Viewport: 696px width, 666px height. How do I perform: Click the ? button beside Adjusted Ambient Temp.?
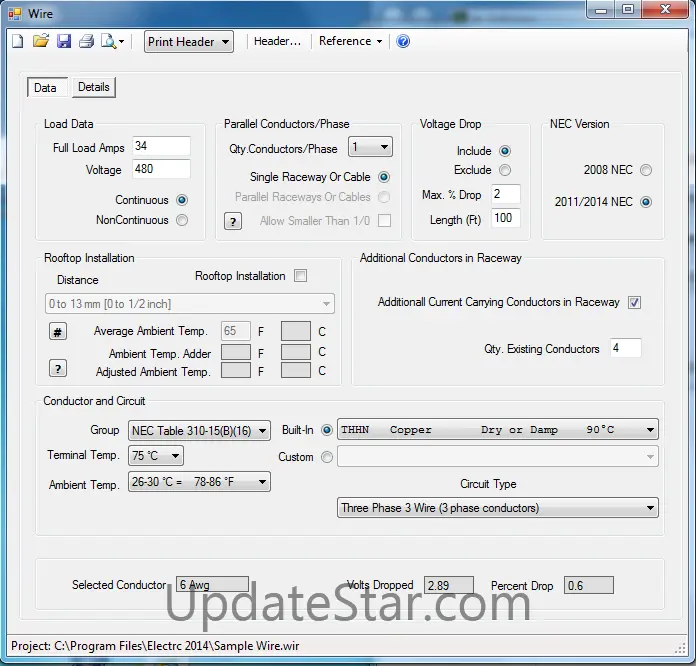point(58,368)
